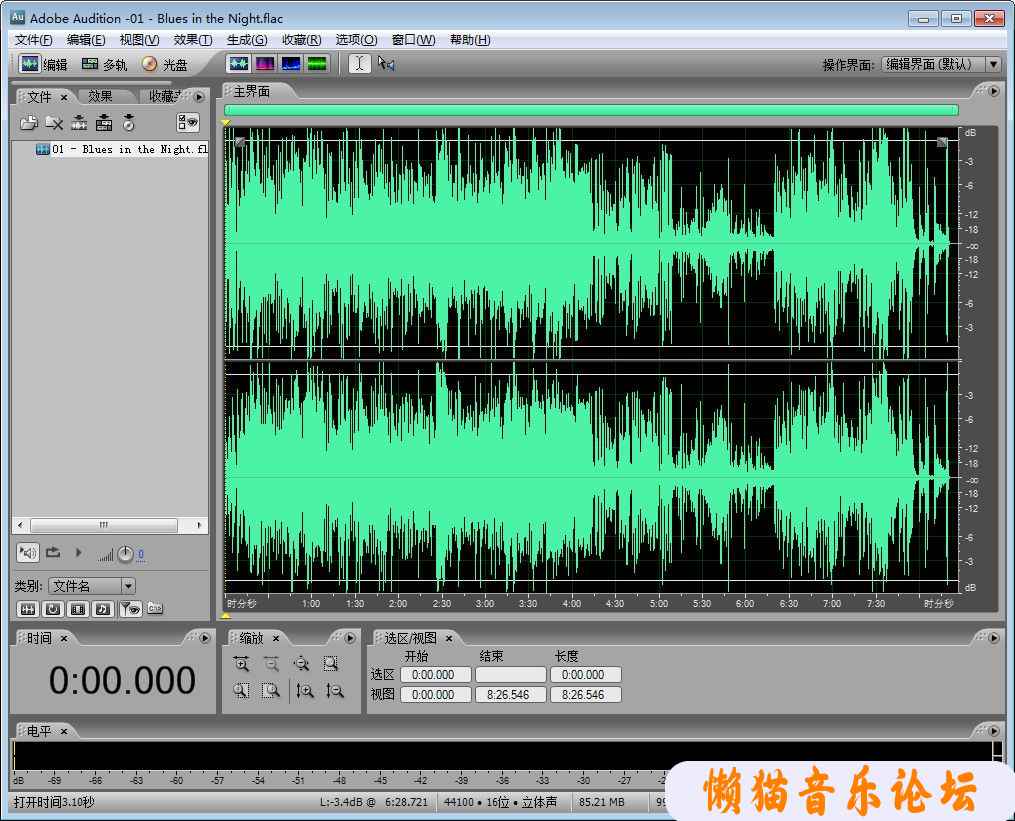Select the waveform display view icon
Screen dimensions: 1015x821
coord(239,63)
